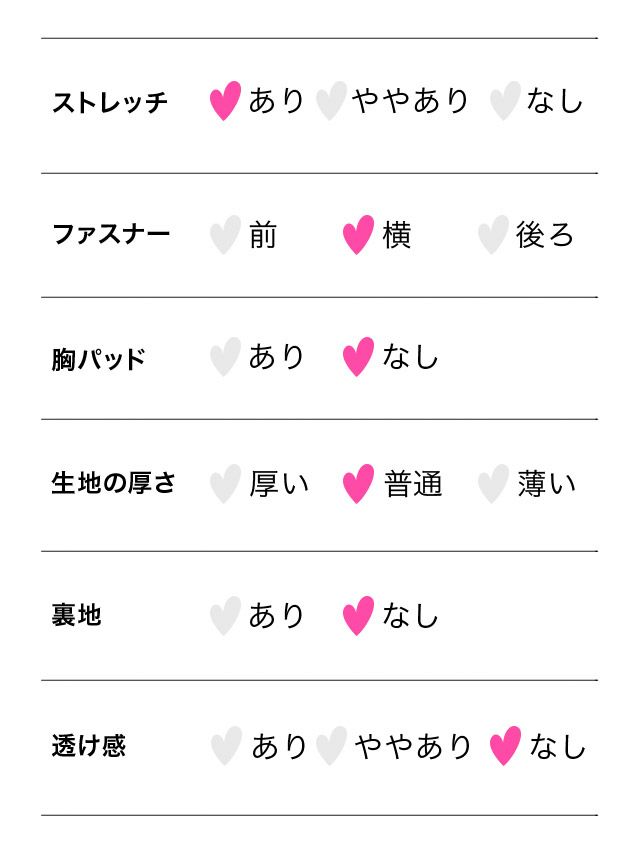Select the gray heart for 生地の厚さ 厚い
This screenshot has height=854, width=640.
(225, 484)
